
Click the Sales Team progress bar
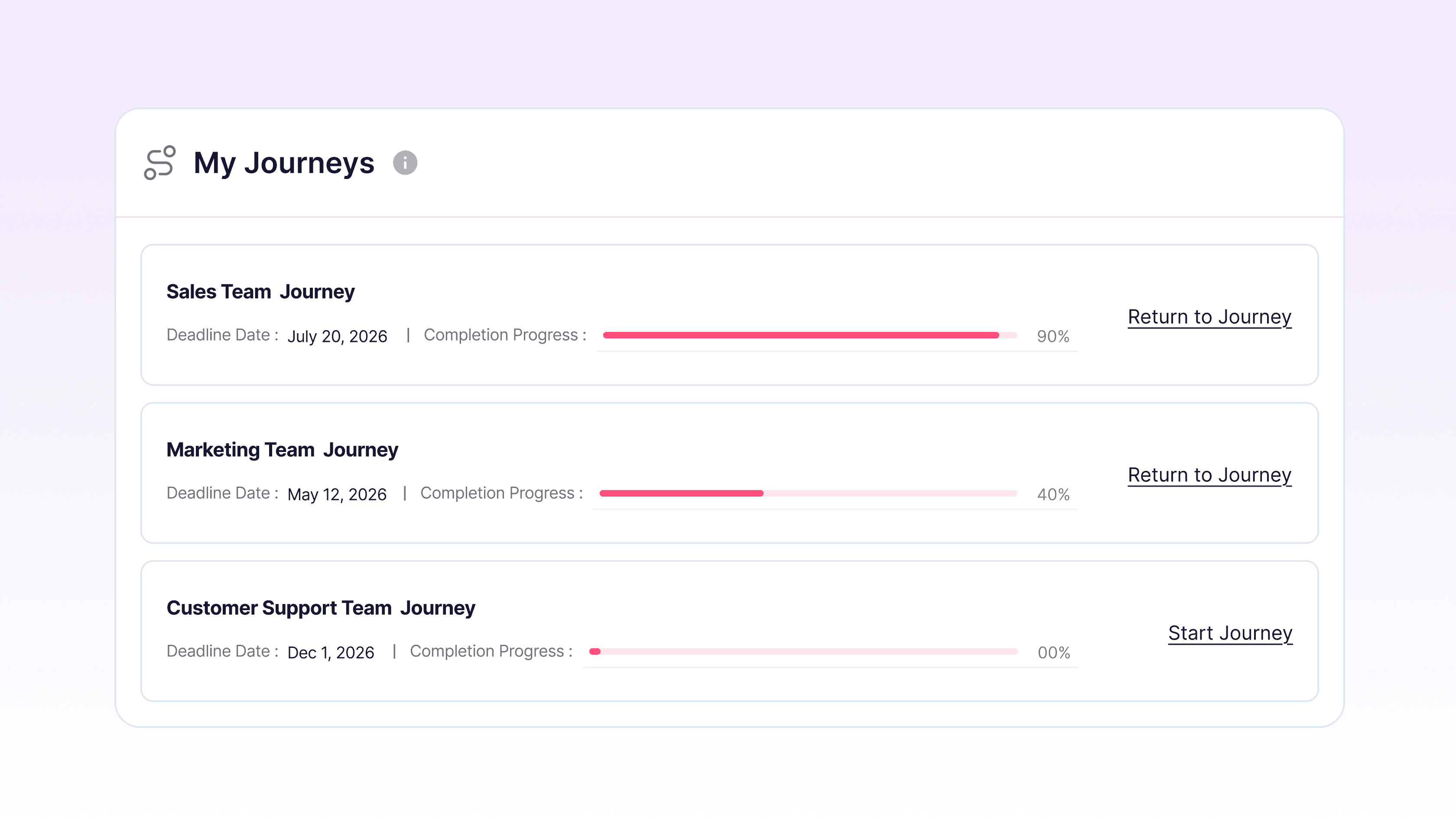point(809,335)
